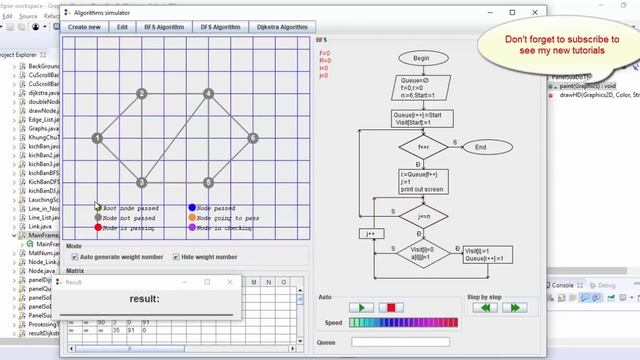Expand MatNum.java tree arrow

(x=14, y=253)
